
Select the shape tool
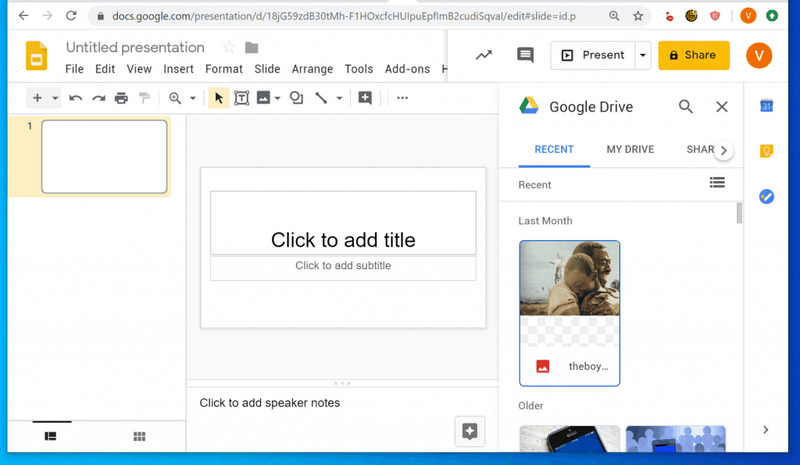pos(296,97)
